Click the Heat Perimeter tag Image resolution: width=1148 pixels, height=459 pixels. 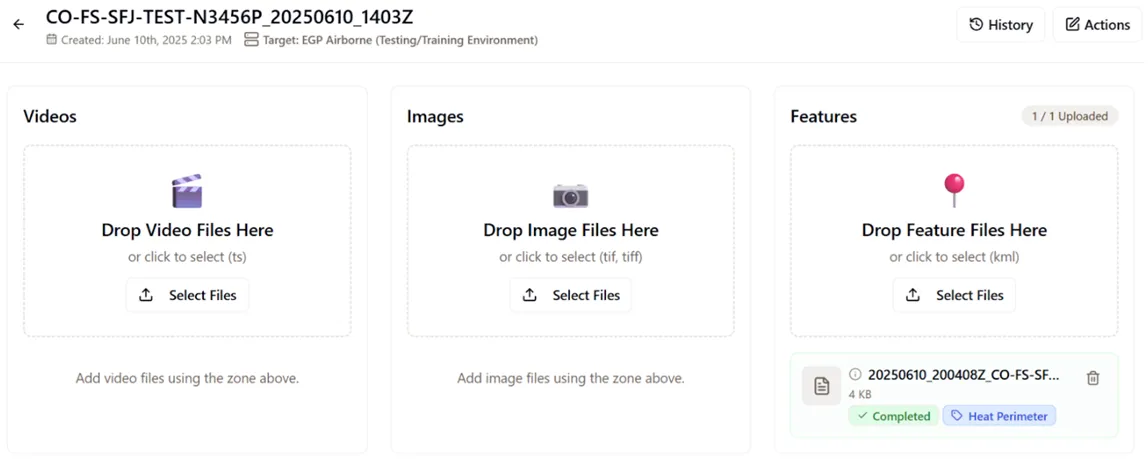(x=998, y=416)
